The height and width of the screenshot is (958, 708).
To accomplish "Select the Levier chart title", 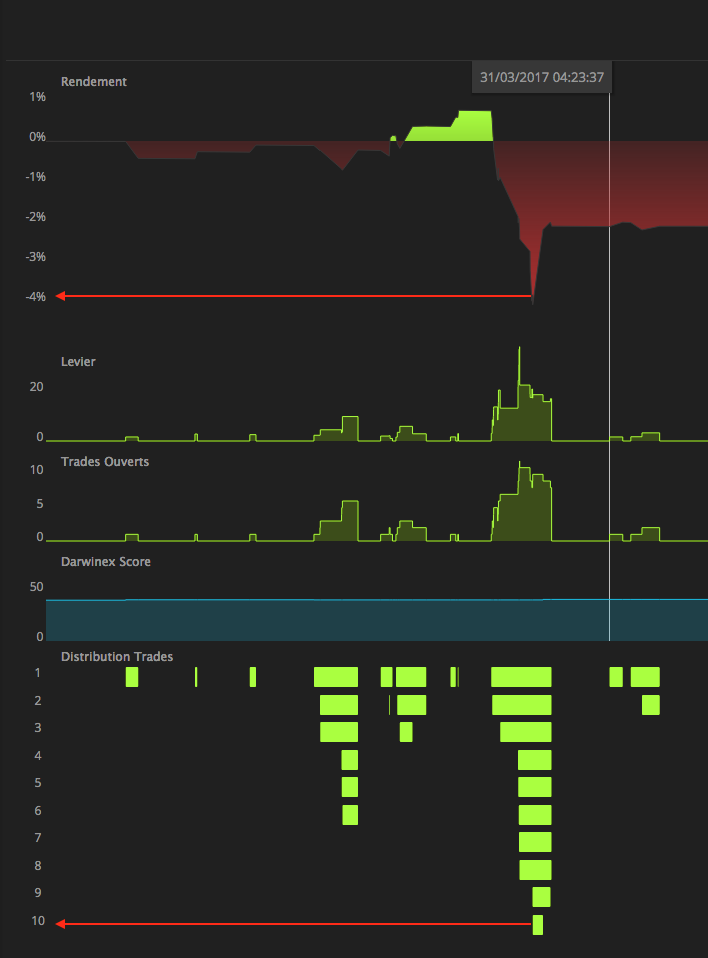I will pyautogui.click(x=78, y=361).
